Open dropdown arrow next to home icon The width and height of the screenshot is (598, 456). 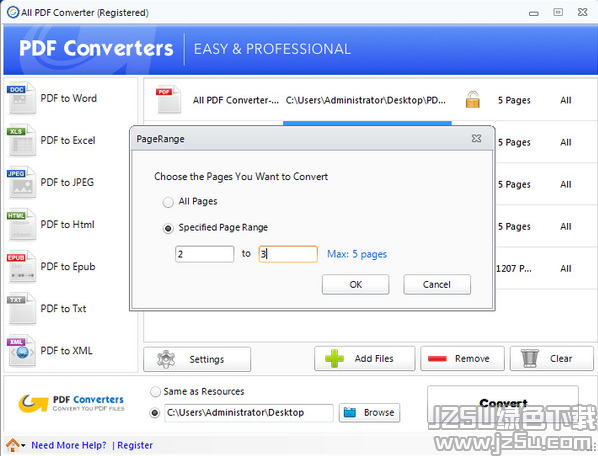click(23, 445)
